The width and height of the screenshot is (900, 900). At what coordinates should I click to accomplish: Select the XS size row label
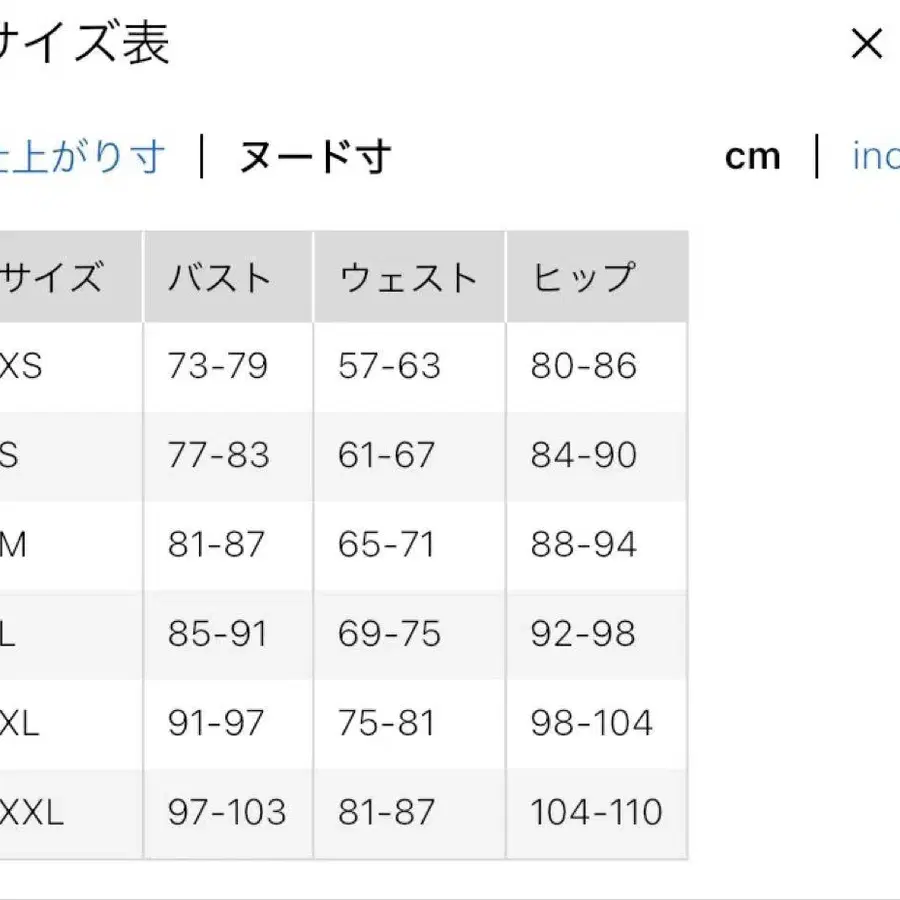20,366
